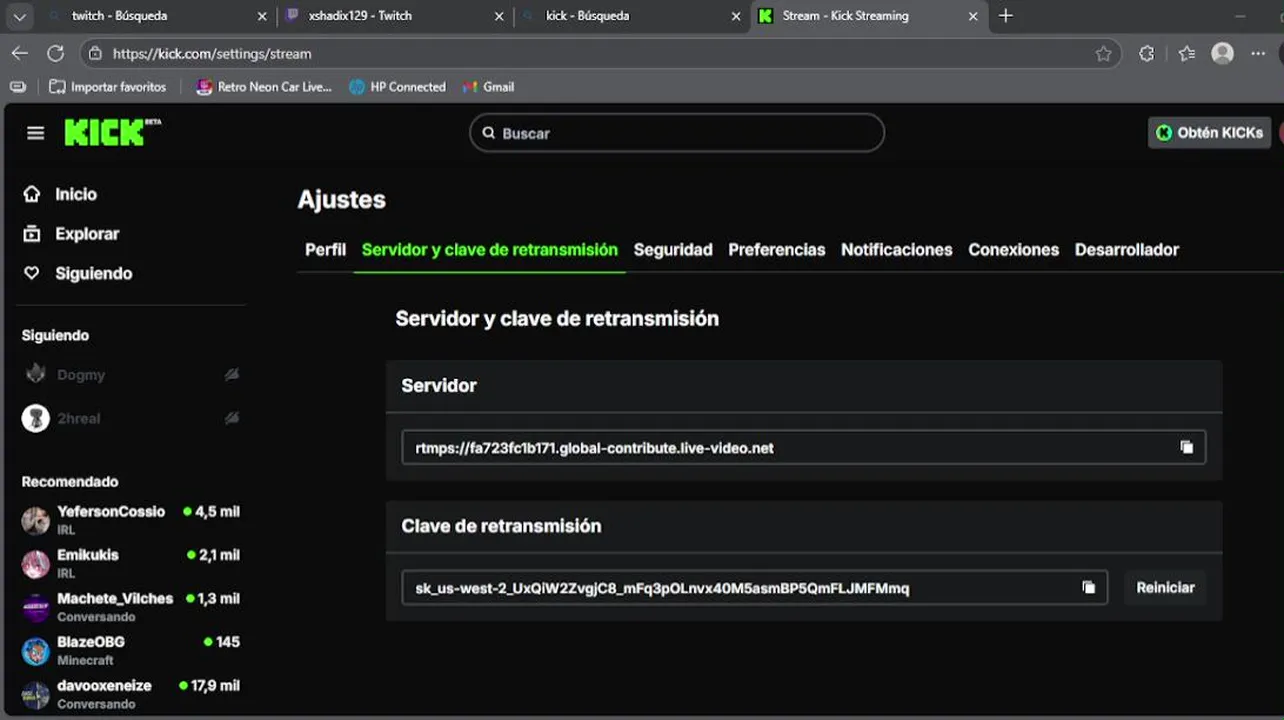Screen dimensions: 1284x720
Task: Open Machete_Vilches channel avatar
Action: point(36,607)
